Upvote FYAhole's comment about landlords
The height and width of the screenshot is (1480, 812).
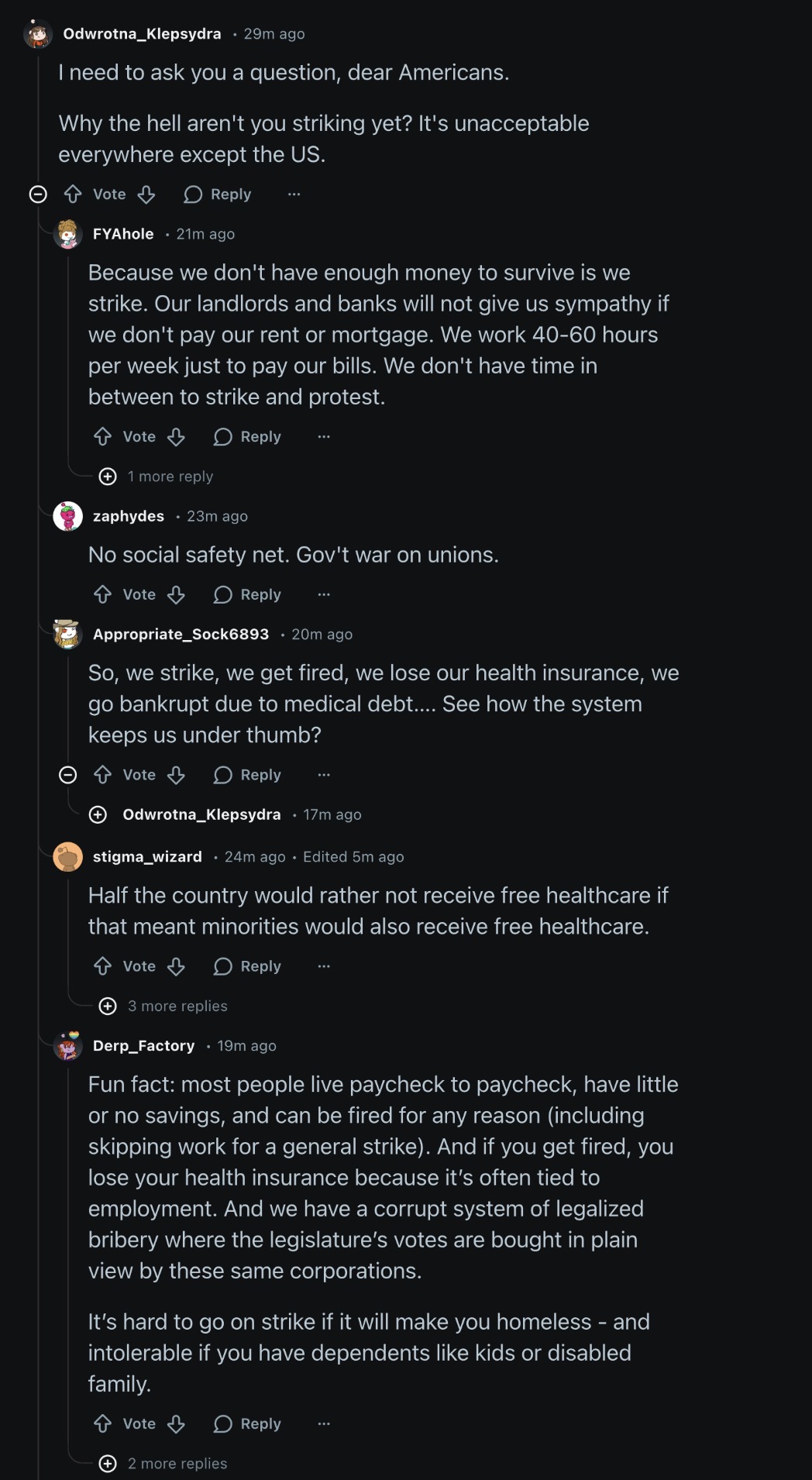103,437
